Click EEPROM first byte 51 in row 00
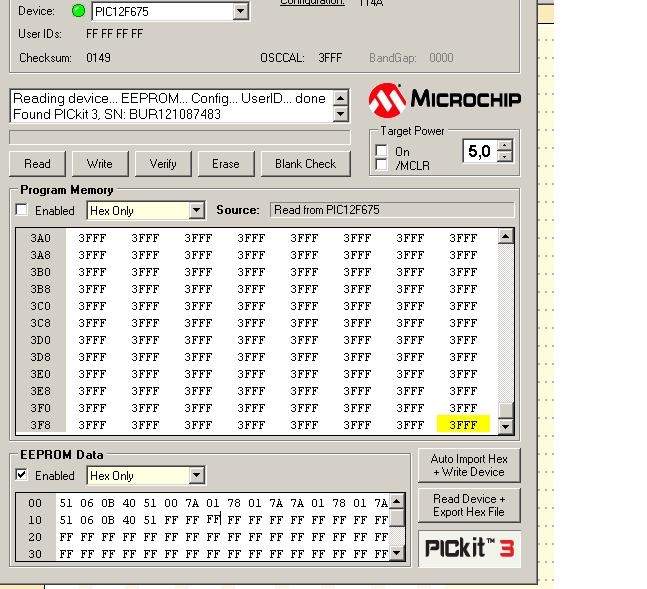The width and height of the screenshot is (647, 589). pyautogui.click(x=66, y=503)
